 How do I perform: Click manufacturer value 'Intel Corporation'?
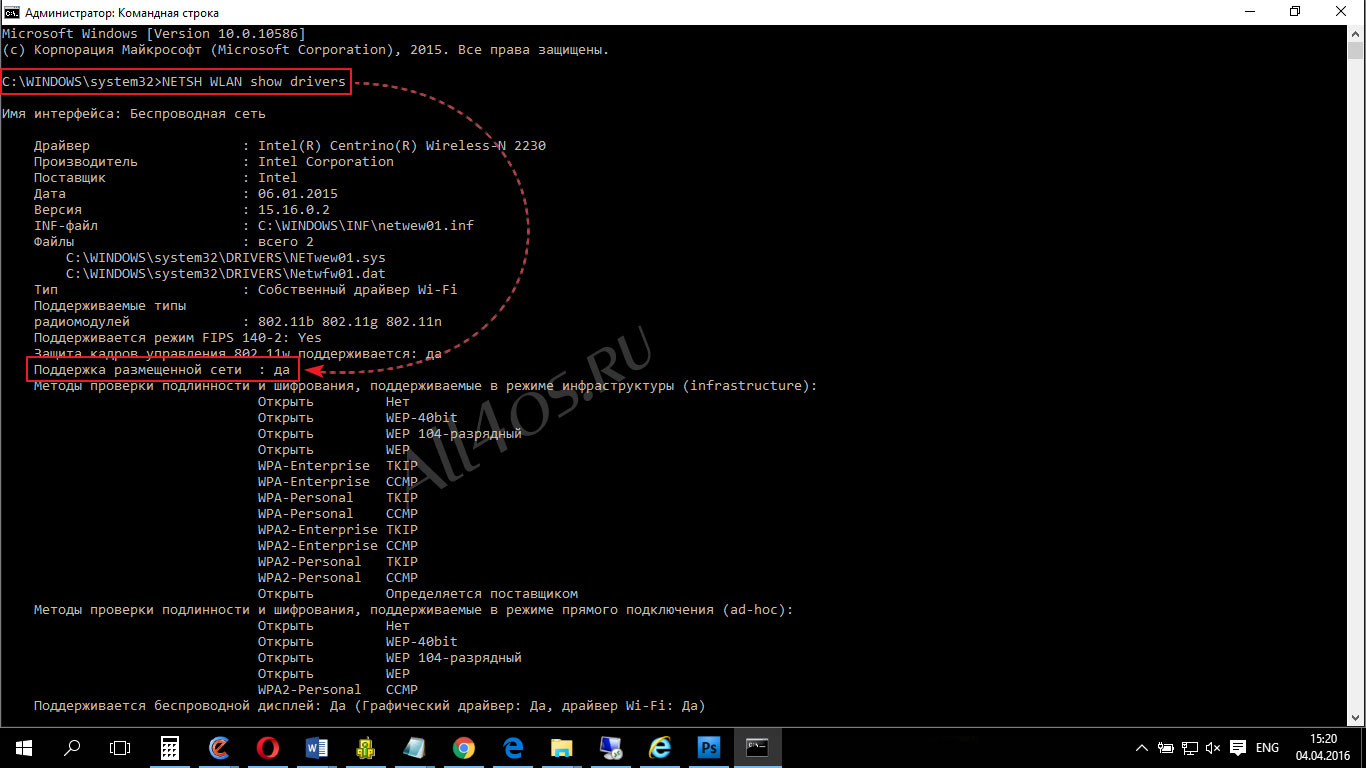click(x=326, y=162)
